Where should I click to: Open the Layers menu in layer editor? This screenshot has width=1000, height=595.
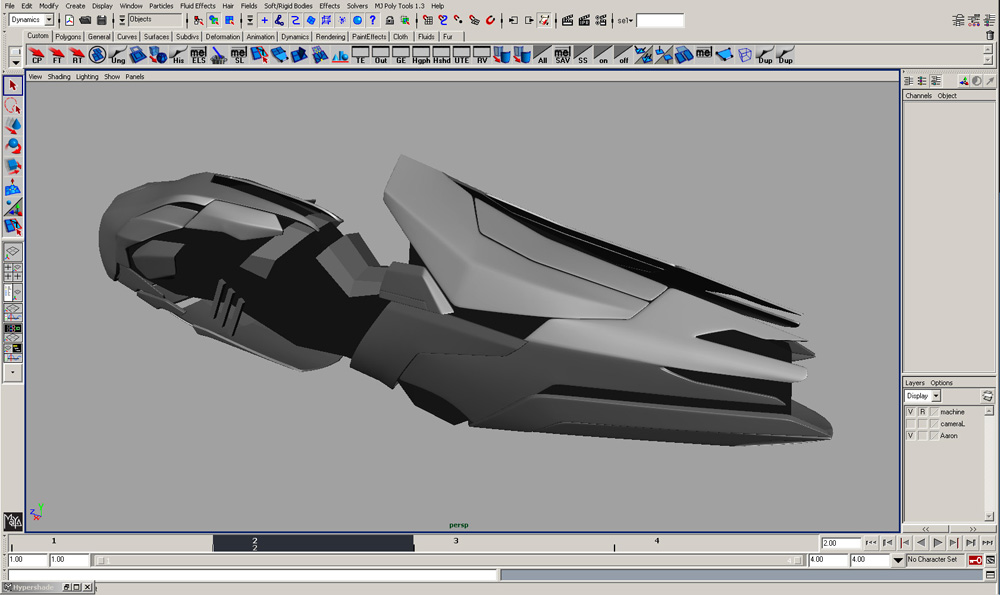pyautogui.click(x=915, y=383)
